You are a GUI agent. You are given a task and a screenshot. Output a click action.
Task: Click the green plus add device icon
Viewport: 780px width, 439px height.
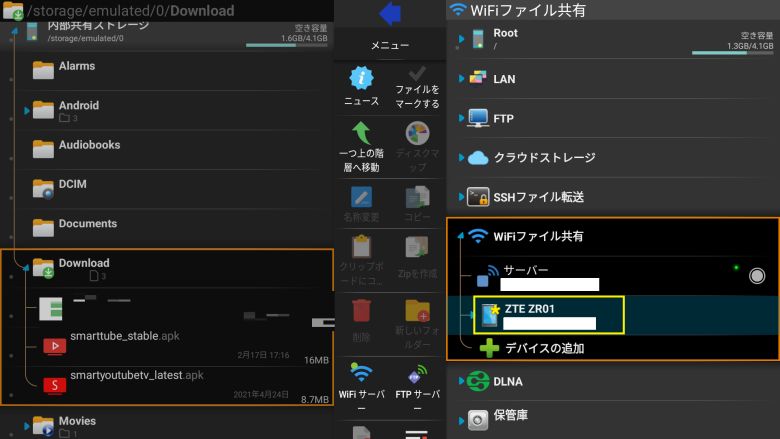click(x=489, y=348)
